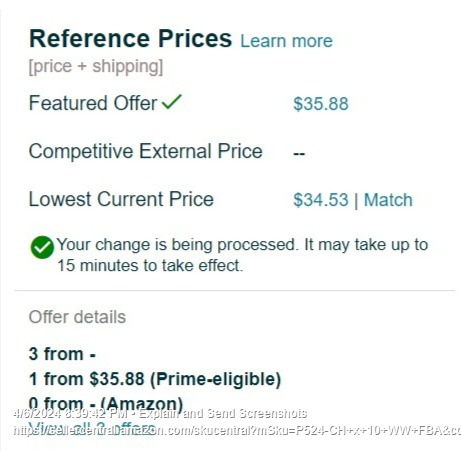Select the '3 from -' offer line
The image size is (461, 451).
(x=62, y=354)
